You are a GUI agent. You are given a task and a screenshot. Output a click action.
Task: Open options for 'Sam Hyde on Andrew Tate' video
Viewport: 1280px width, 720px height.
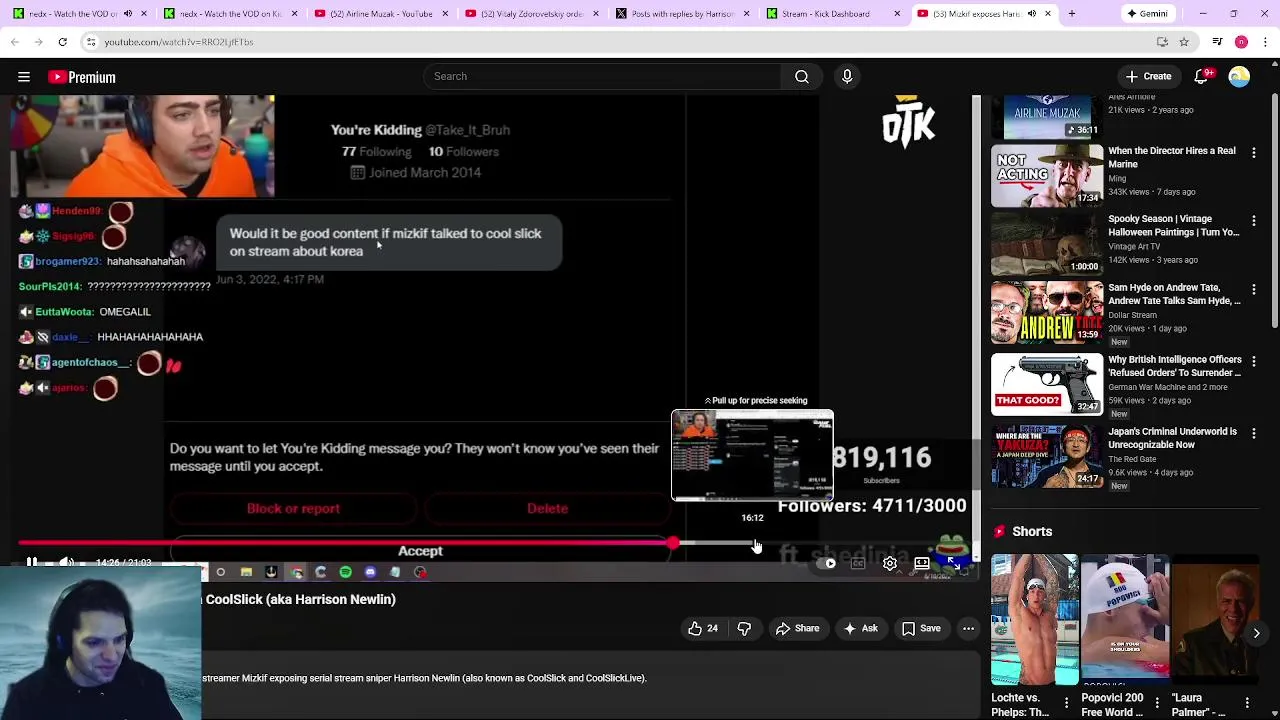pos(1254,290)
